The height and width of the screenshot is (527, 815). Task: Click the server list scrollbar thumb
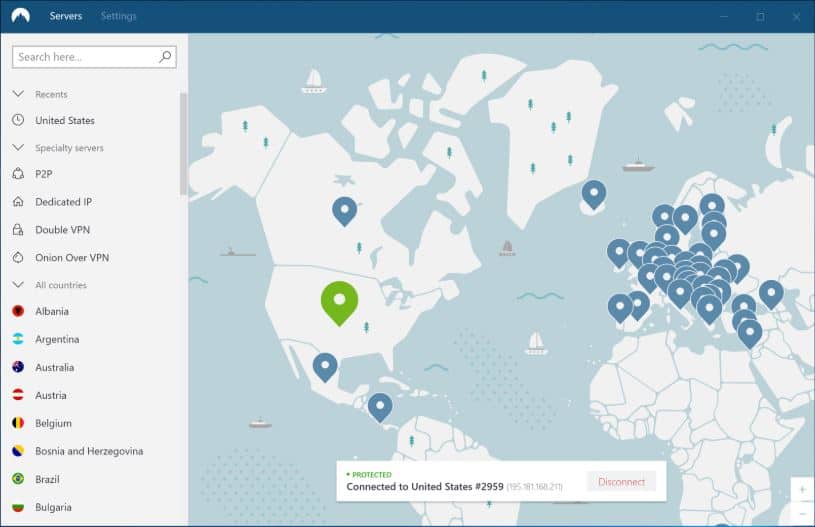[183, 144]
